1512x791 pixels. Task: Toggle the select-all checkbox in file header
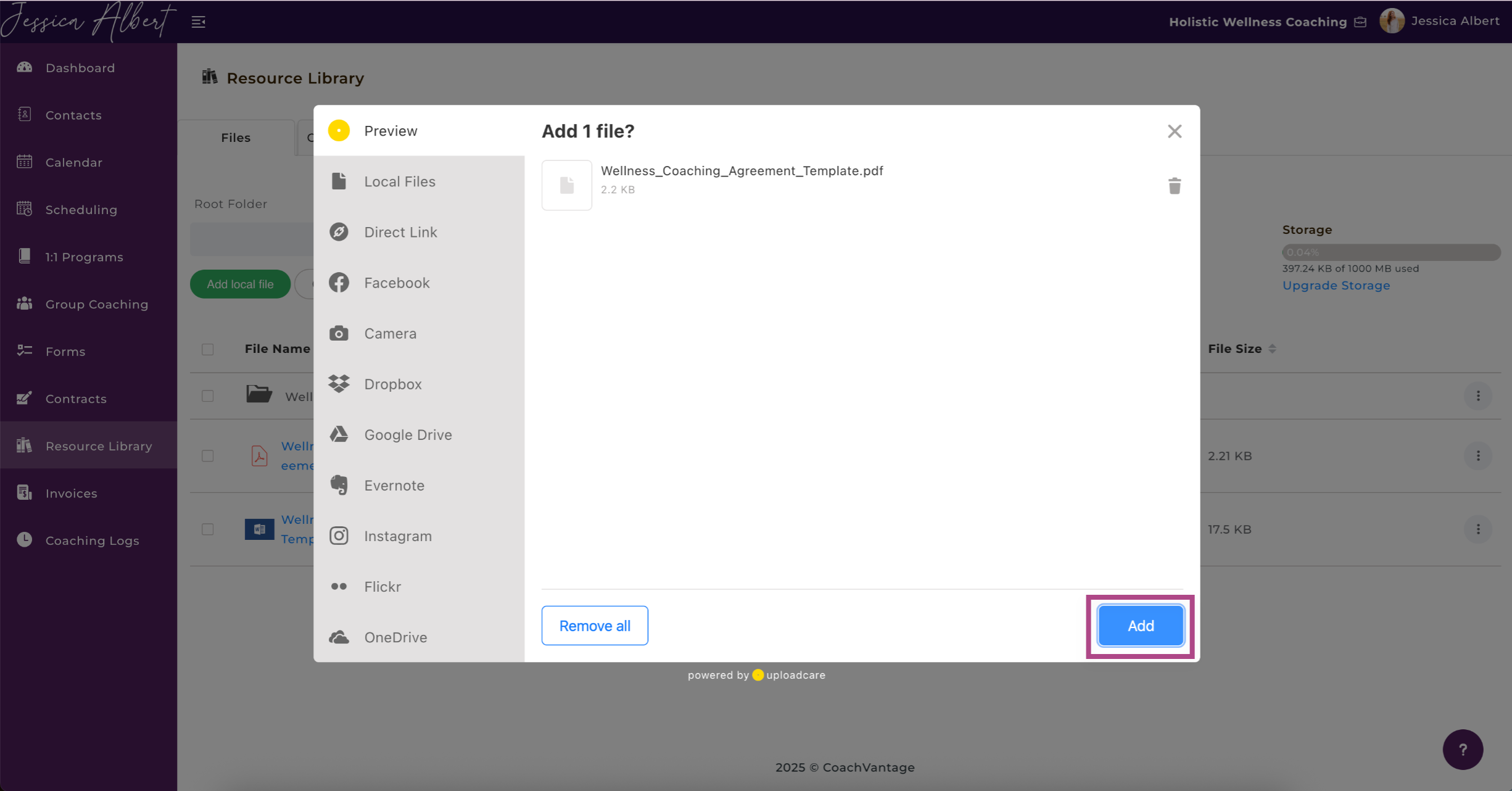[208, 349]
